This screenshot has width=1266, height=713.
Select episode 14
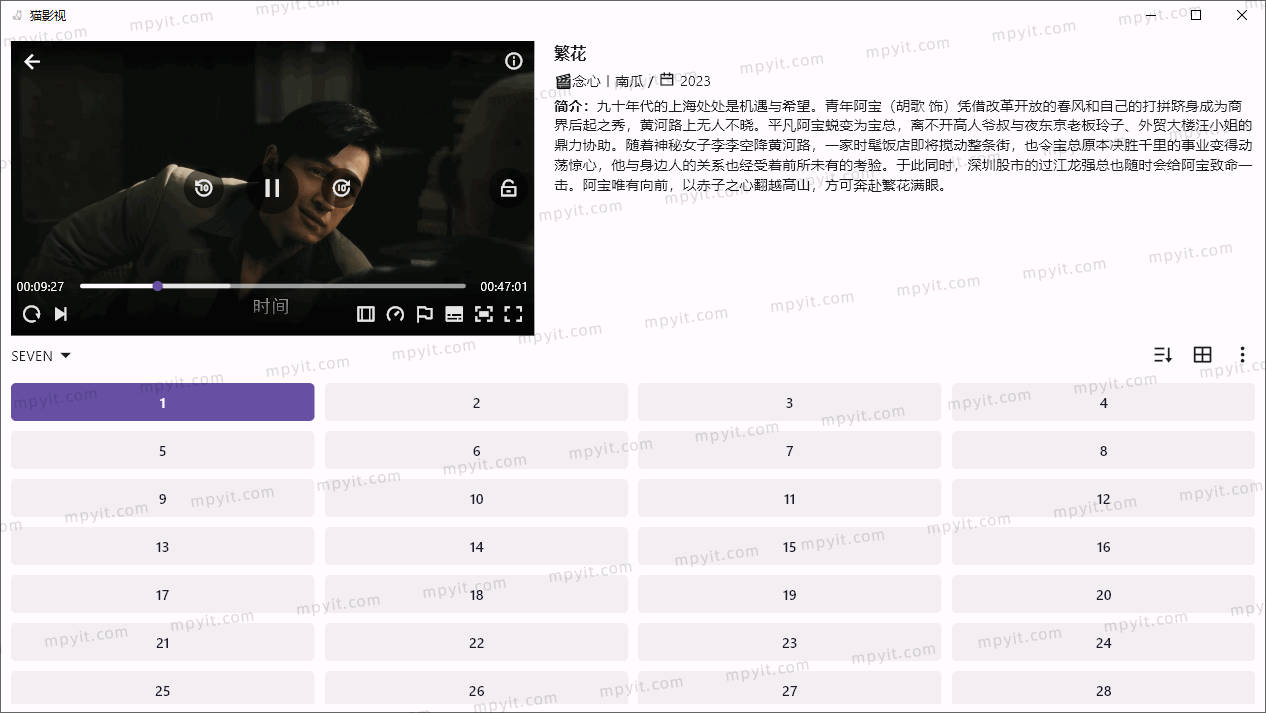(476, 546)
